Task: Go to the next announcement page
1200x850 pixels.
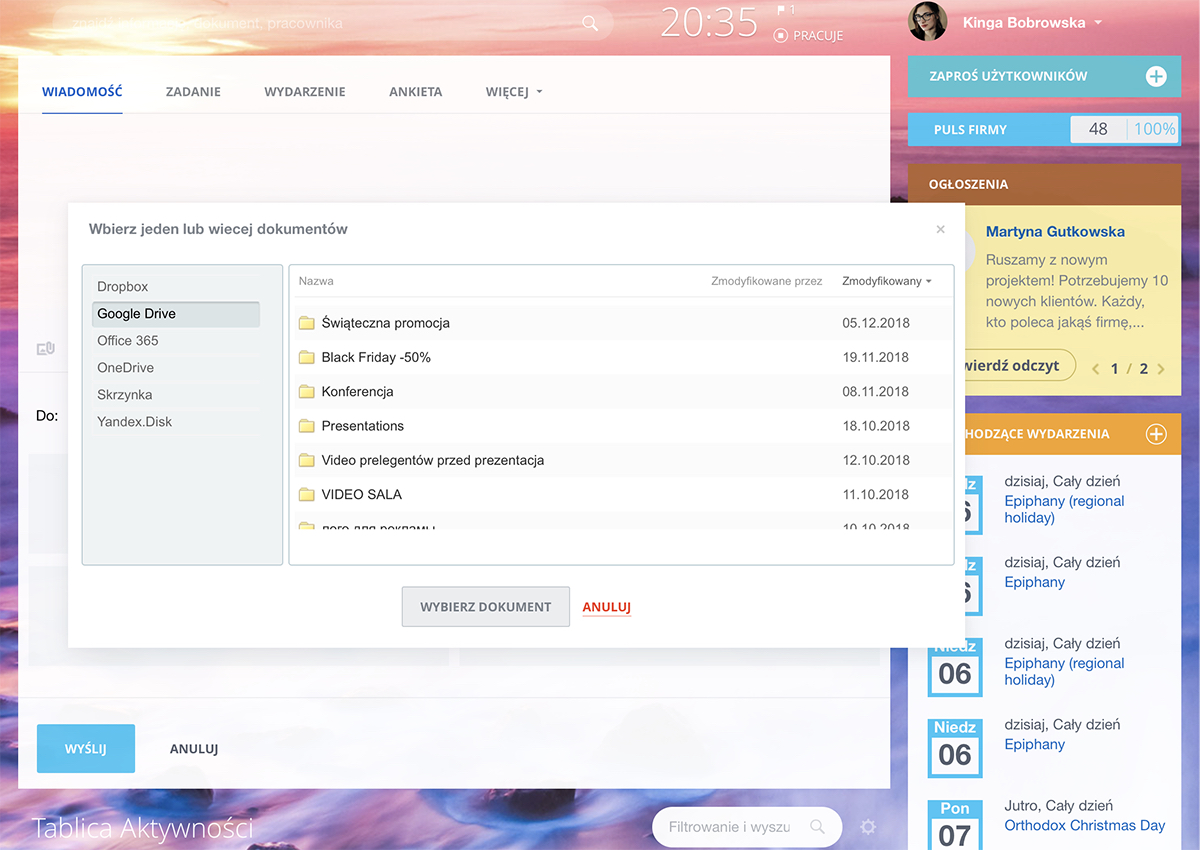Action: point(1161,369)
